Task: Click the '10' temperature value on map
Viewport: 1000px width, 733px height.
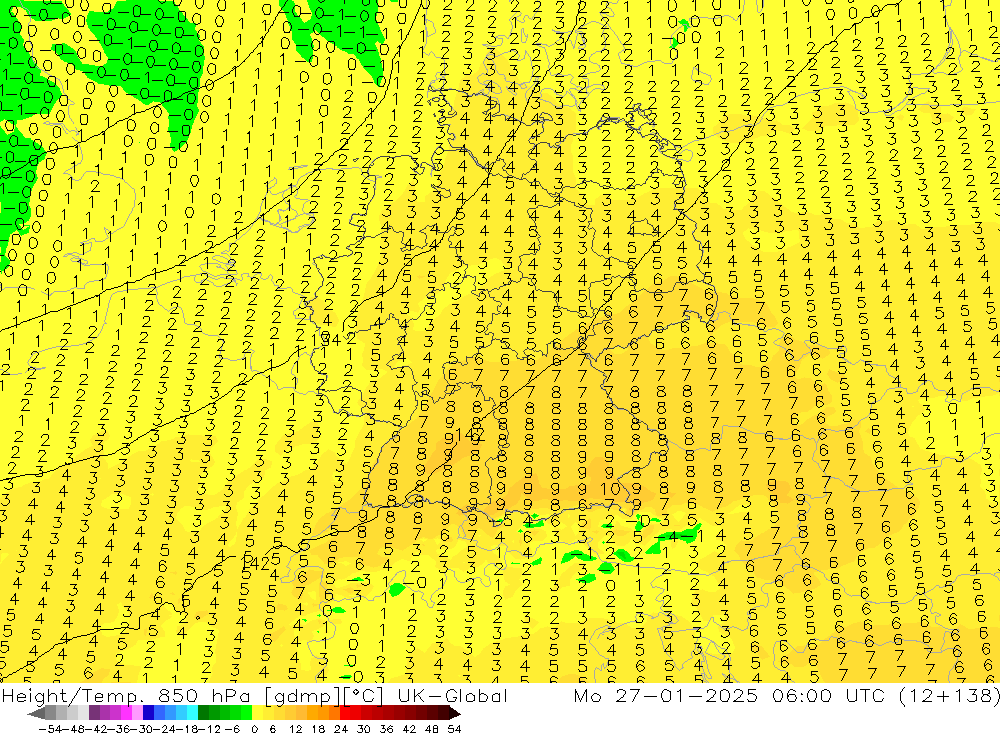Action: (610, 489)
